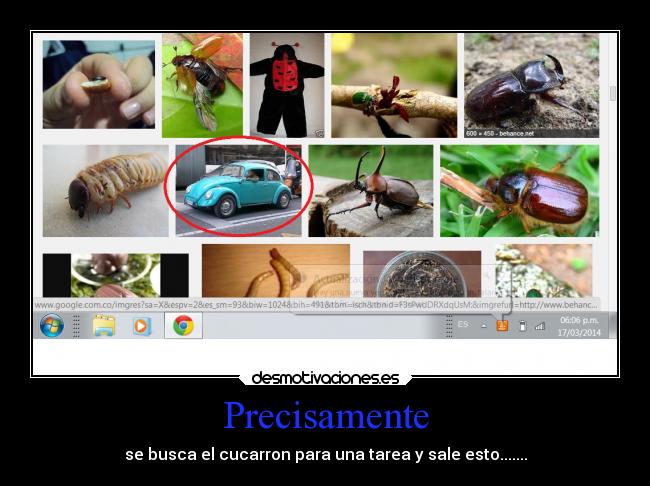Open ladybug costume thumbnail
650x486 pixels.
[x=287, y=85]
